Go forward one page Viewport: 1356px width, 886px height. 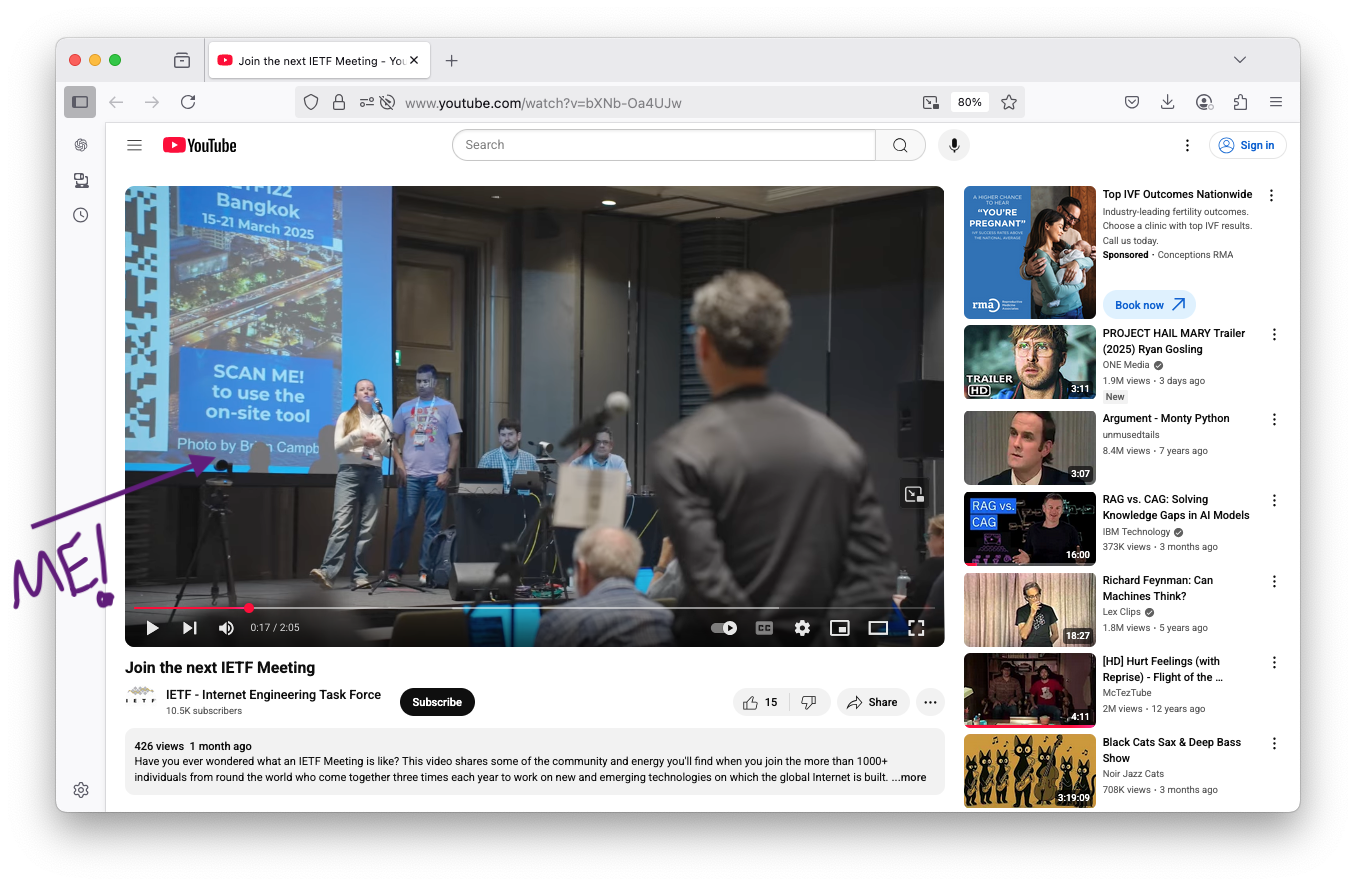pyautogui.click(x=152, y=102)
